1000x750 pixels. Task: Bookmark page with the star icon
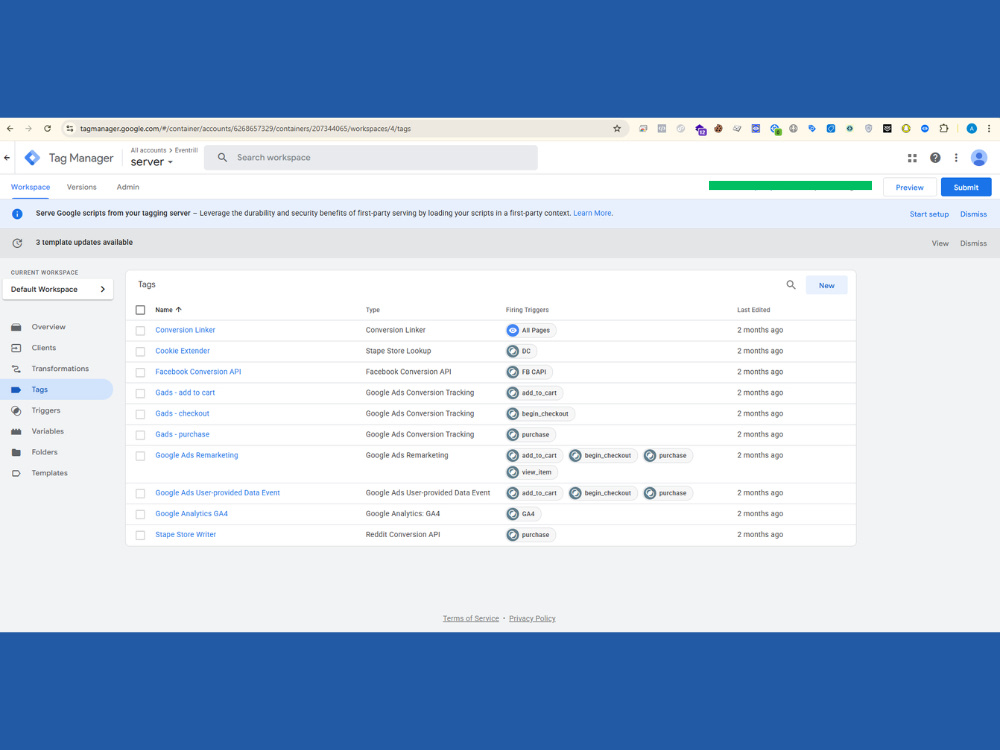click(x=617, y=128)
